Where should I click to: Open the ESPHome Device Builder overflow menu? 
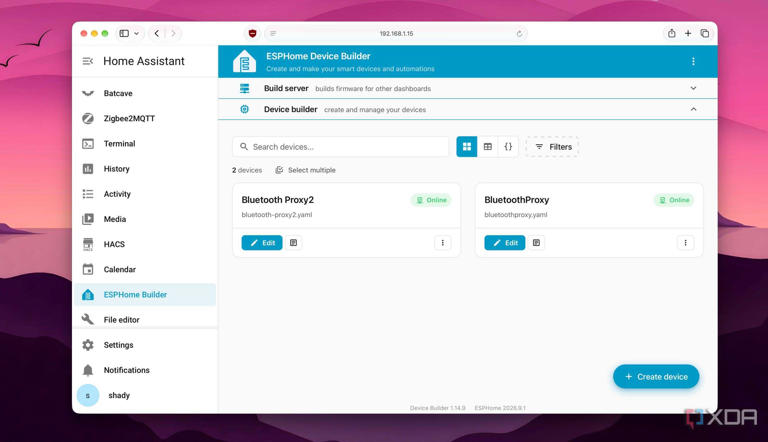coord(693,61)
